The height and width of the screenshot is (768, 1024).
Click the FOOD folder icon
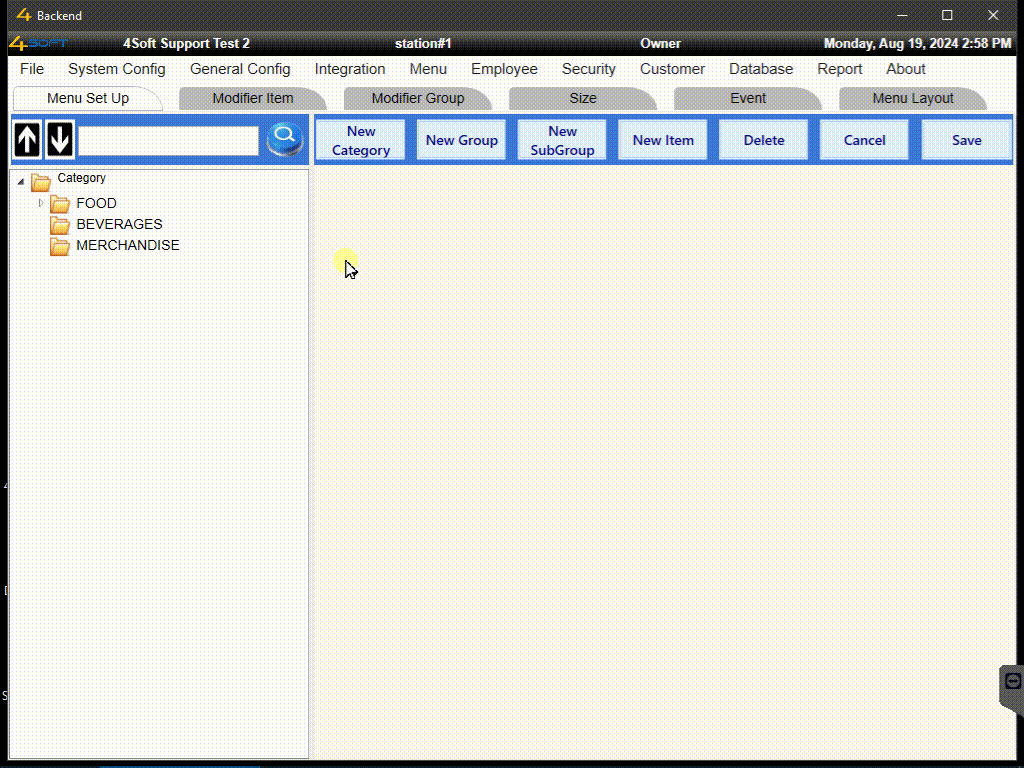click(x=60, y=204)
